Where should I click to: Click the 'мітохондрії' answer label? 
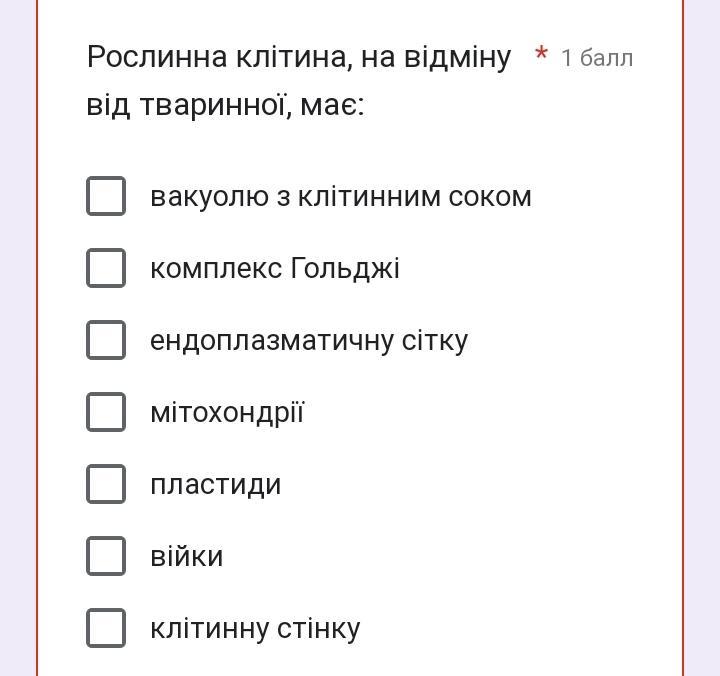(x=226, y=412)
